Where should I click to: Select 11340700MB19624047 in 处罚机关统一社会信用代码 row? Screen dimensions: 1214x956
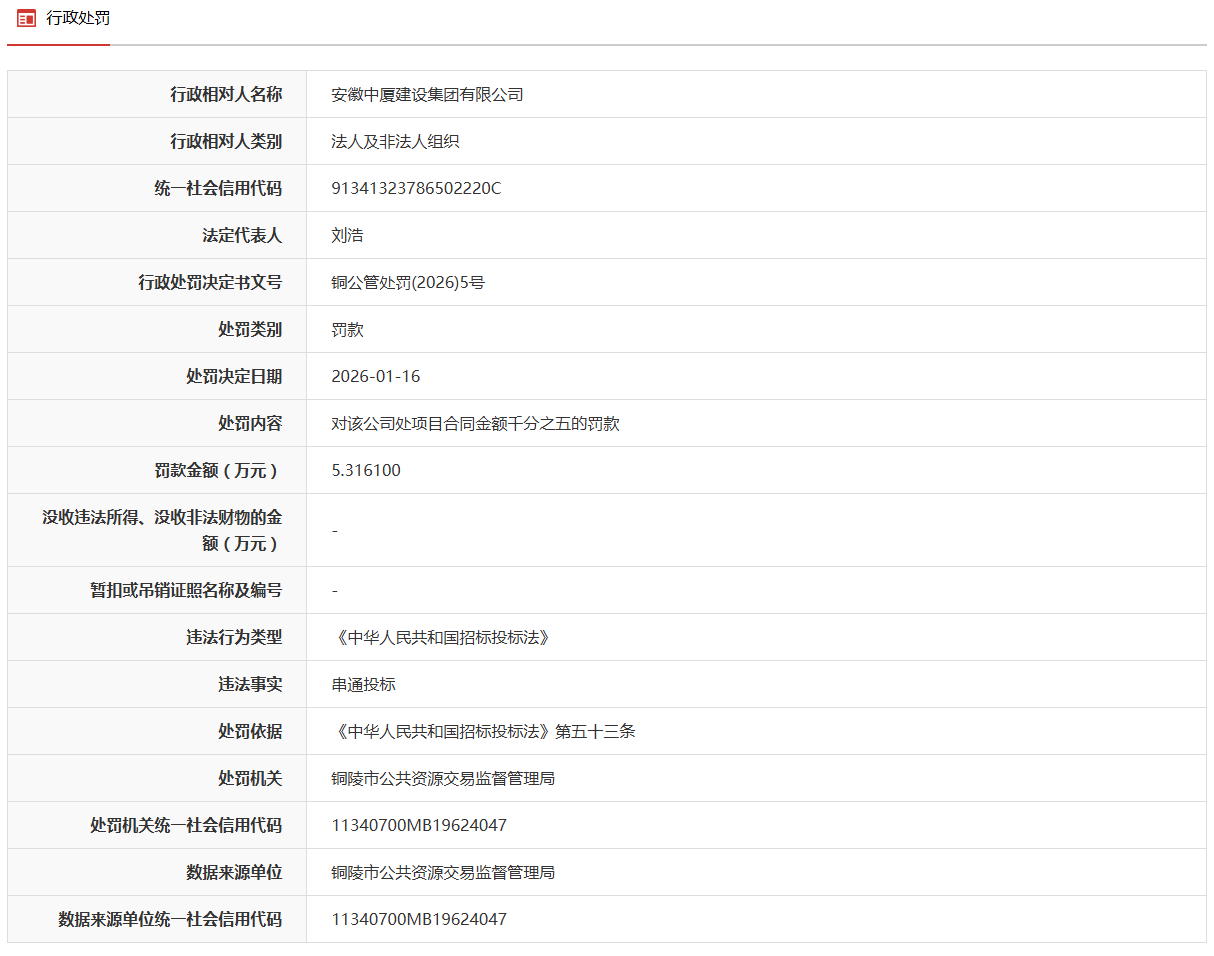click(x=419, y=826)
